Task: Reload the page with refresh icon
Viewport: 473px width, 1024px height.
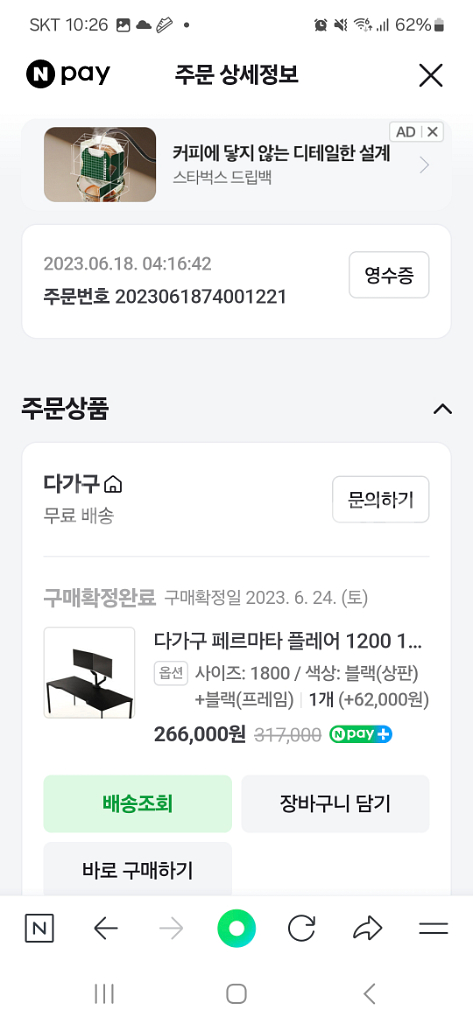Action: (x=302, y=928)
